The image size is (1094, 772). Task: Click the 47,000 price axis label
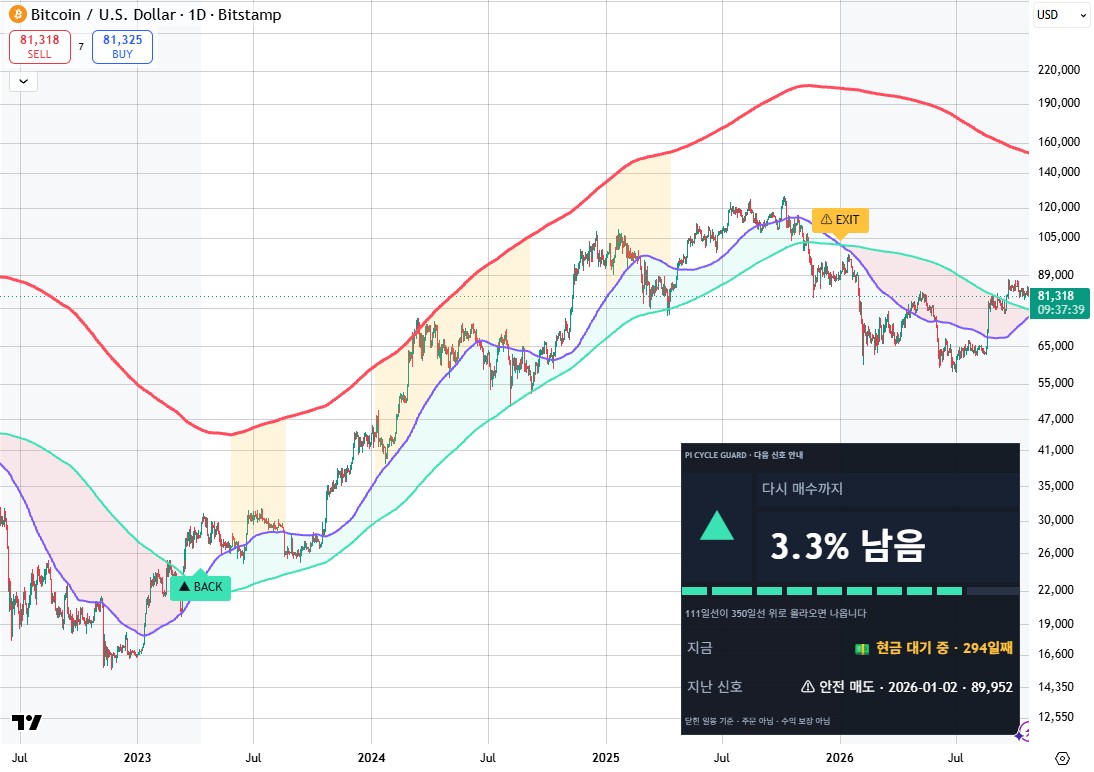(1058, 419)
